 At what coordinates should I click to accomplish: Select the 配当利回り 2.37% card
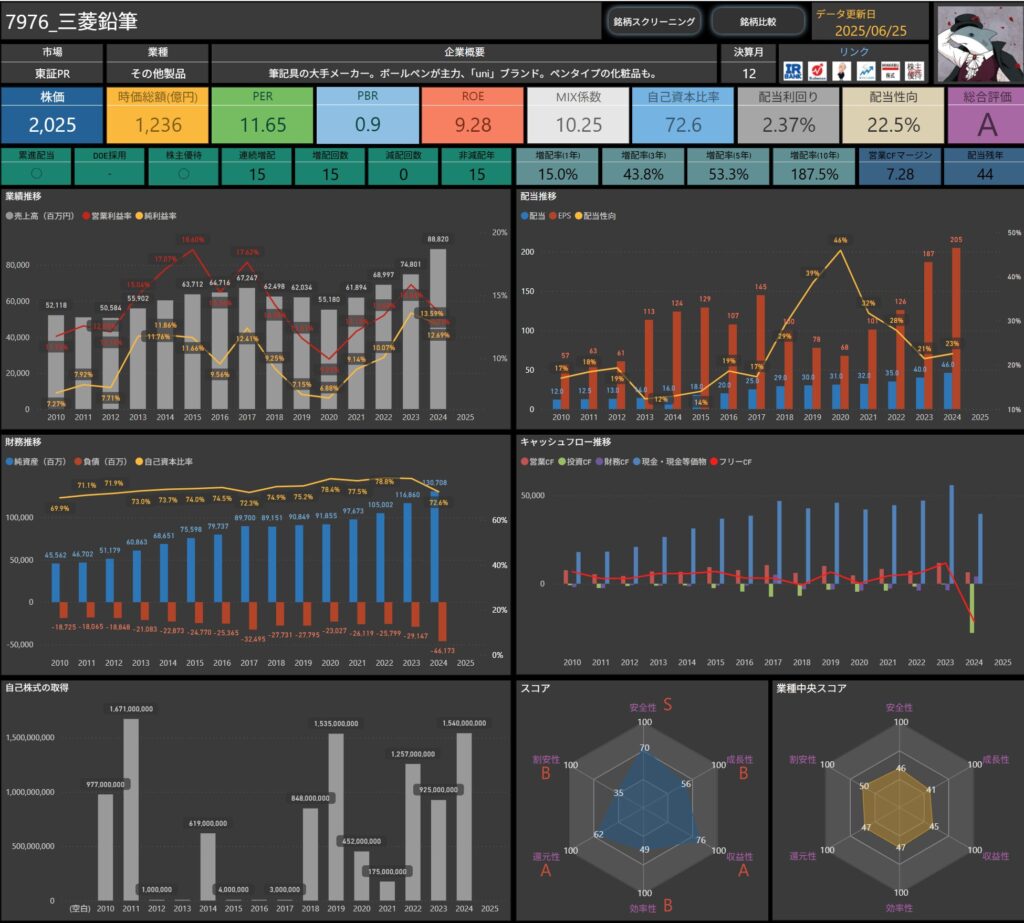coord(788,115)
